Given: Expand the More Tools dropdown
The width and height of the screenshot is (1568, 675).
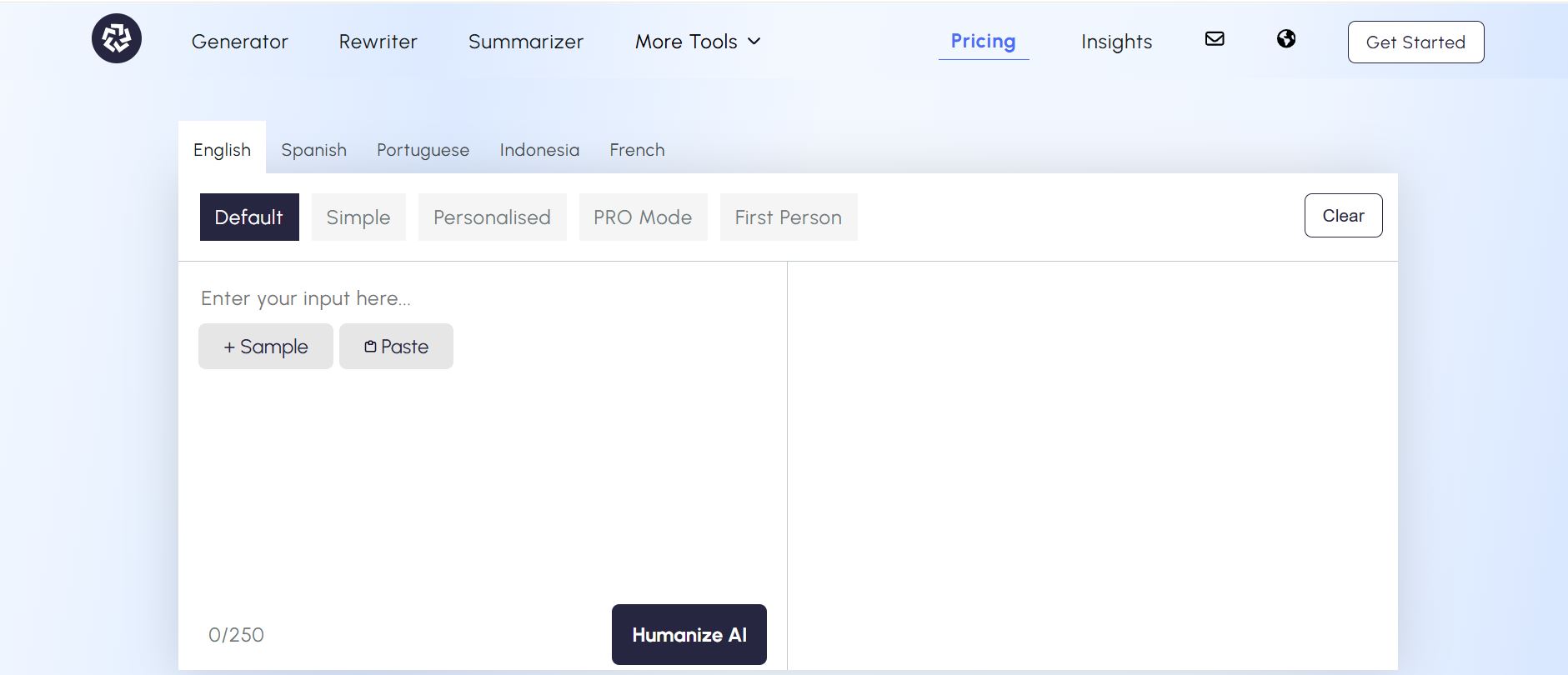Looking at the screenshot, I should 698,42.
